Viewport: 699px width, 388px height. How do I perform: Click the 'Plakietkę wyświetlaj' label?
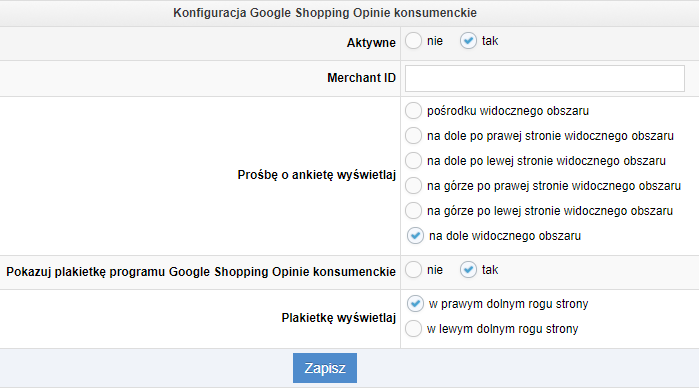[x=339, y=318]
